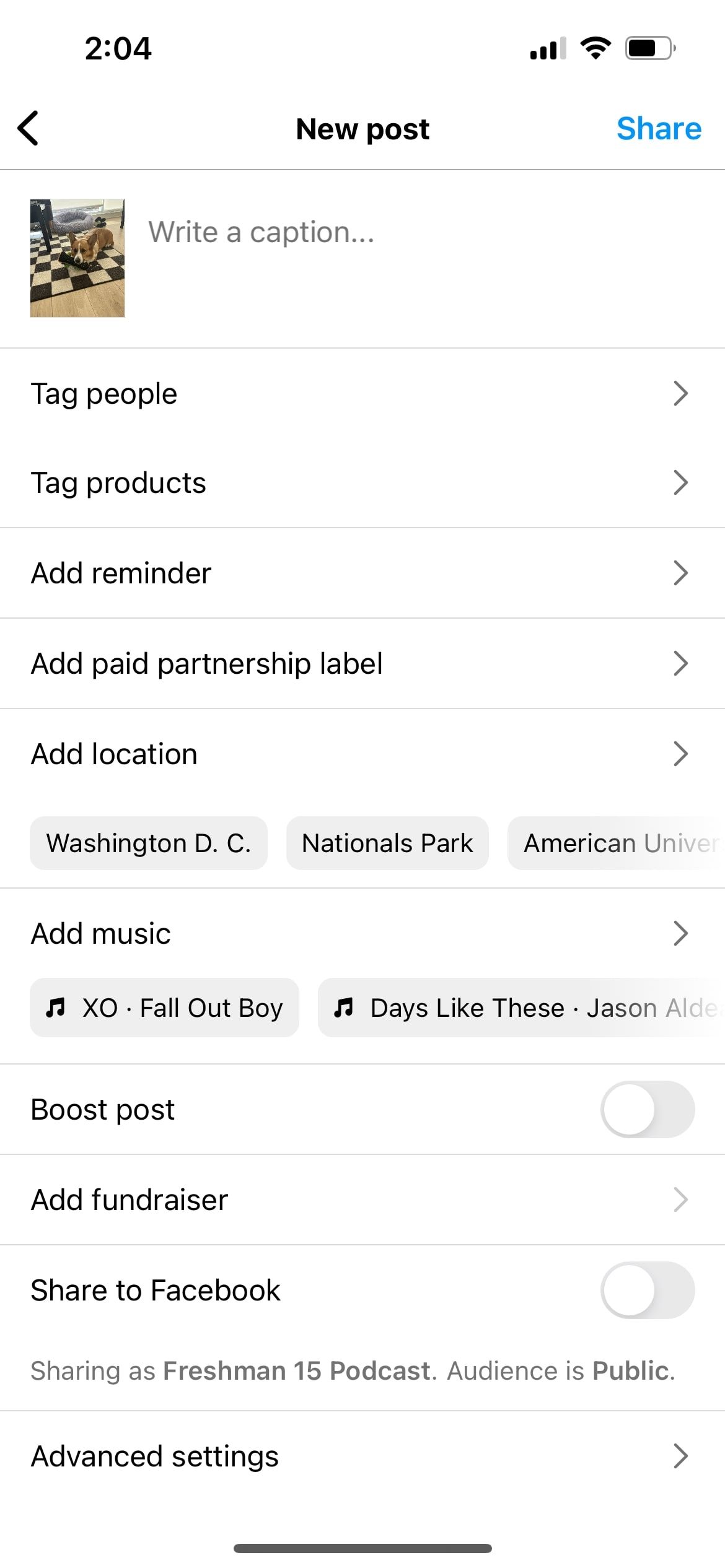
Task: Choose Nationals Park location chip
Action: coord(387,843)
